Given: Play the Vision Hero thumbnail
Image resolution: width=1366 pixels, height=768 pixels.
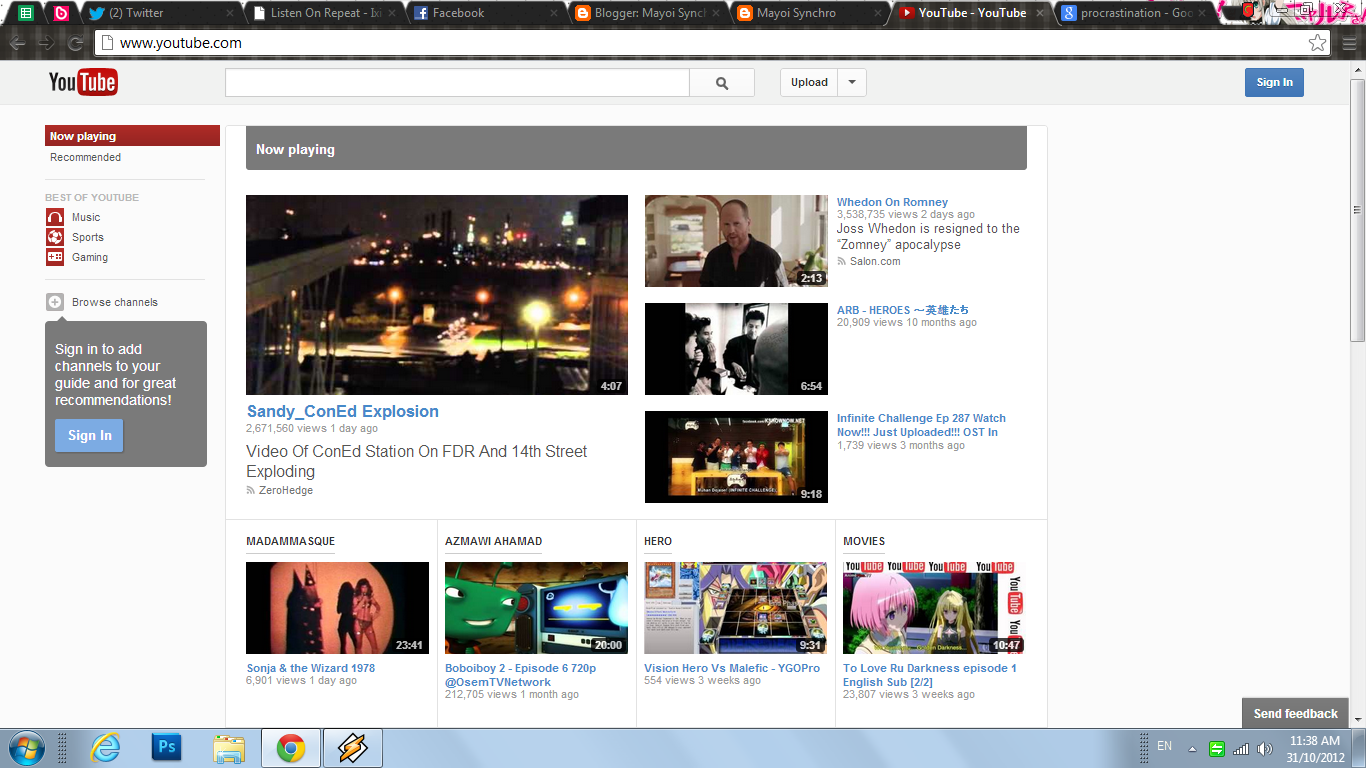Looking at the screenshot, I should [735, 608].
